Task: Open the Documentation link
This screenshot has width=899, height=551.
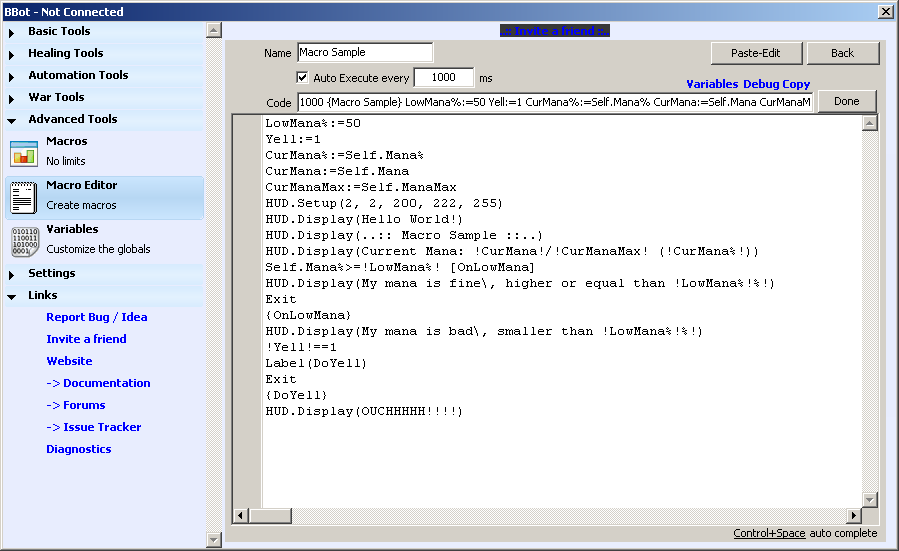Action: [x=98, y=383]
